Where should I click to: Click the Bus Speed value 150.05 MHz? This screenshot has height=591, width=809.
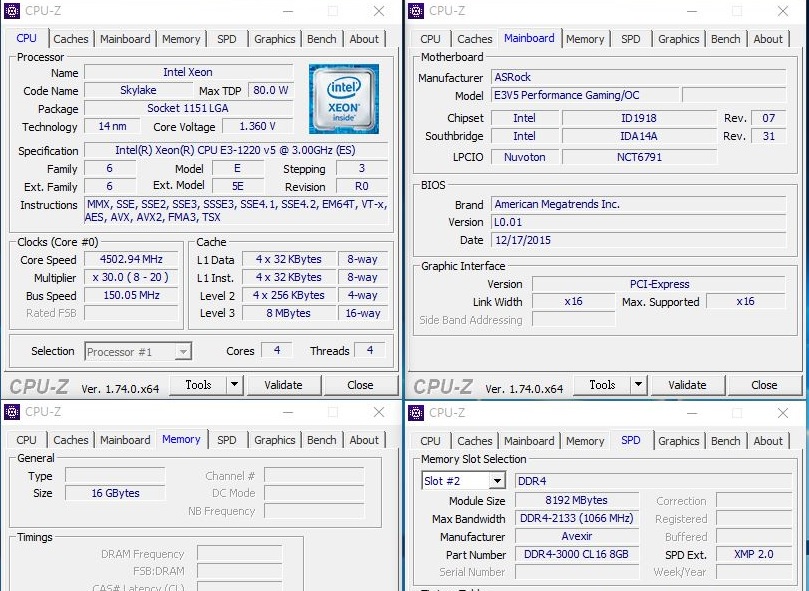(x=131, y=295)
